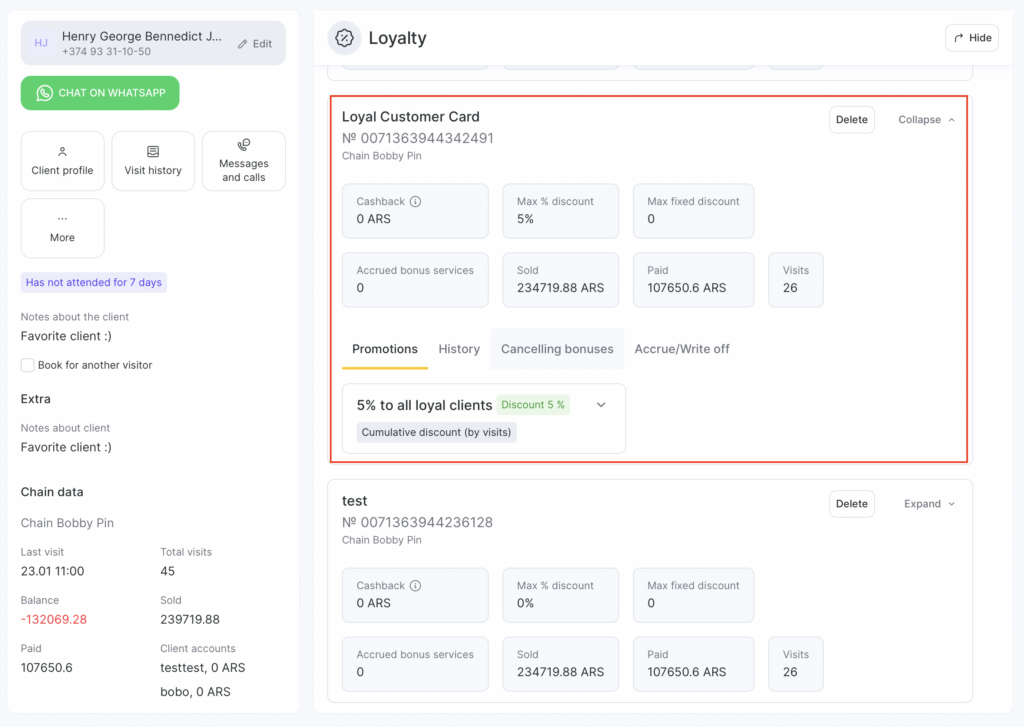Hide the Loyalty panel
Viewport: 1024px width, 727px height.
click(971, 38)
